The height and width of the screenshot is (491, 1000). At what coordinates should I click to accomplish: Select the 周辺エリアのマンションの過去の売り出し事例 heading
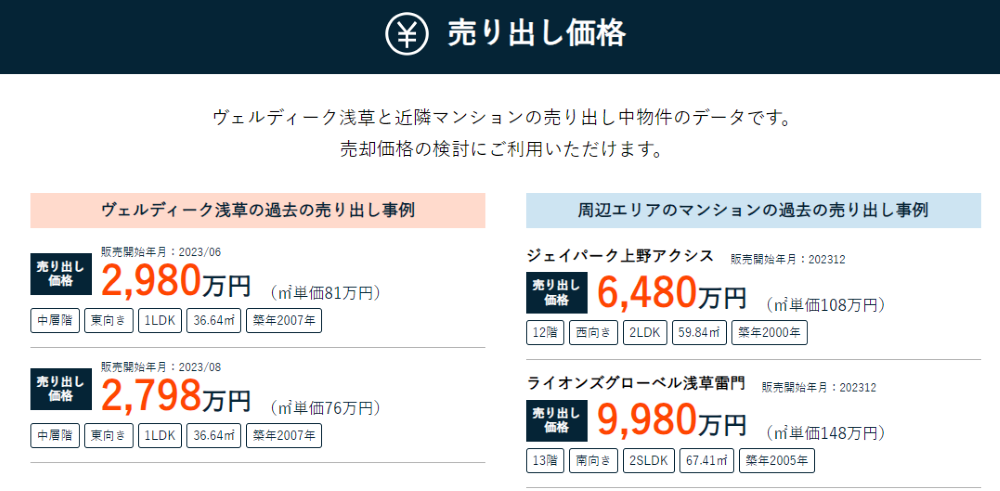[x=753, y=210]
